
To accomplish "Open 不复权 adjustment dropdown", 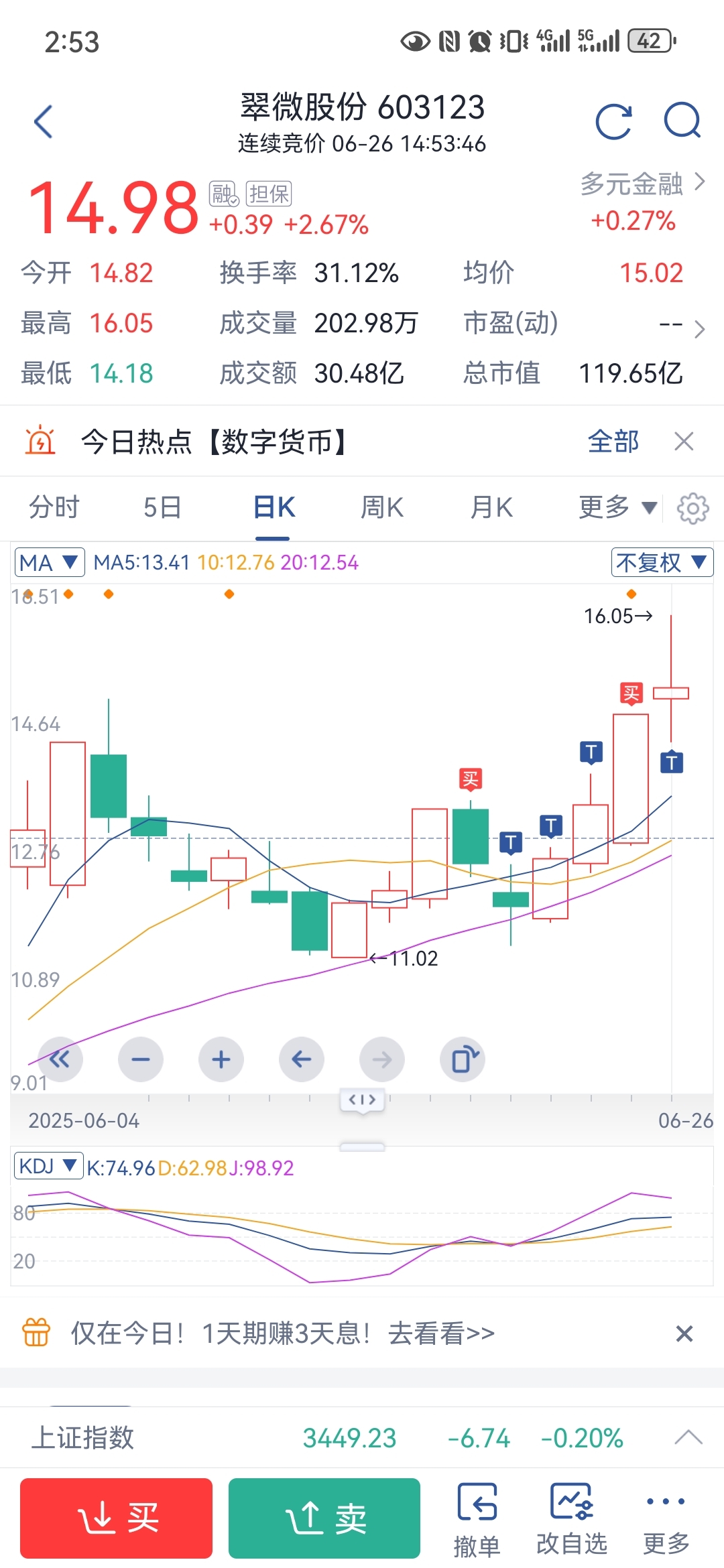I will 662,562.
